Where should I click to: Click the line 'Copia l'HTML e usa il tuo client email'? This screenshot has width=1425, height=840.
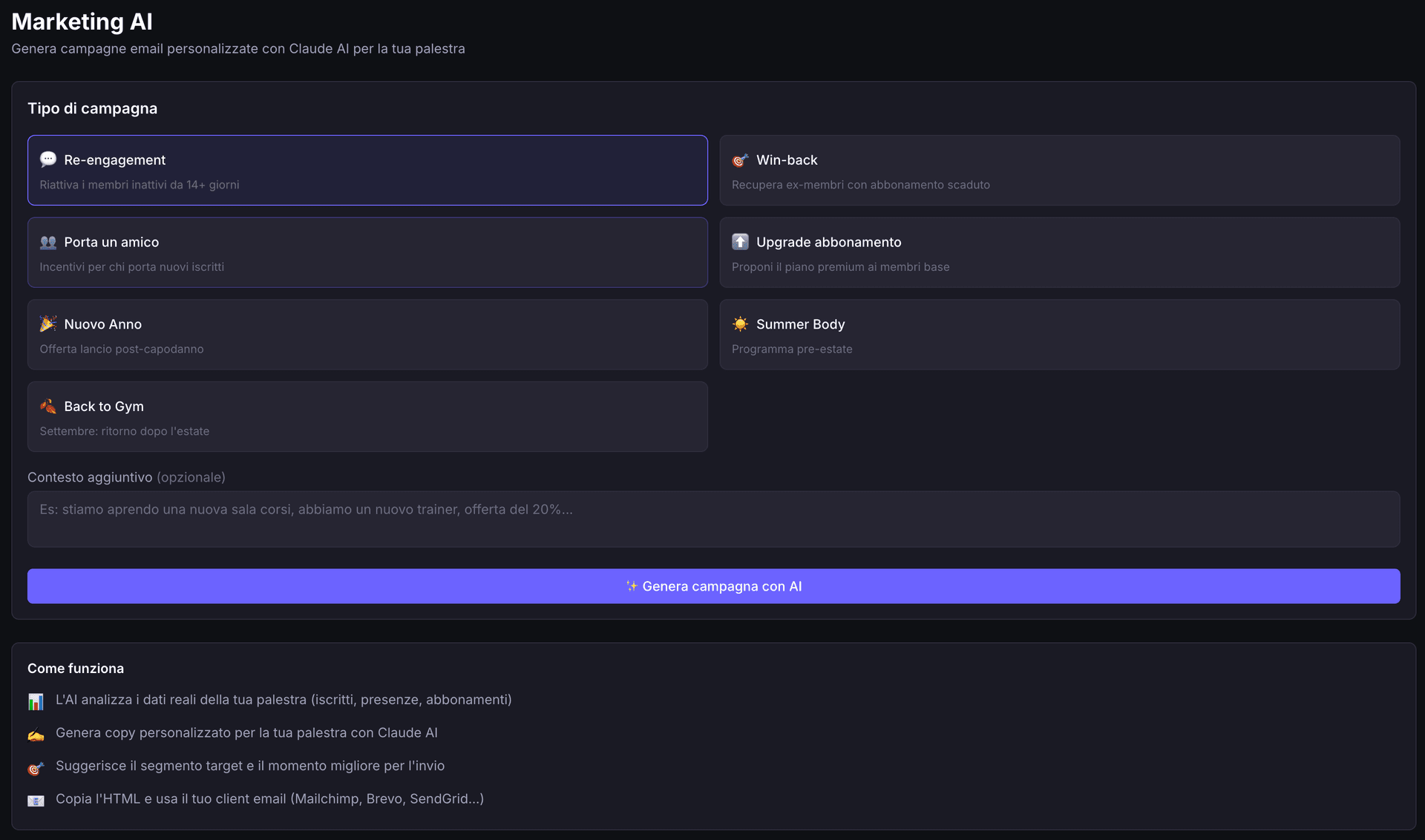(269, 799)
